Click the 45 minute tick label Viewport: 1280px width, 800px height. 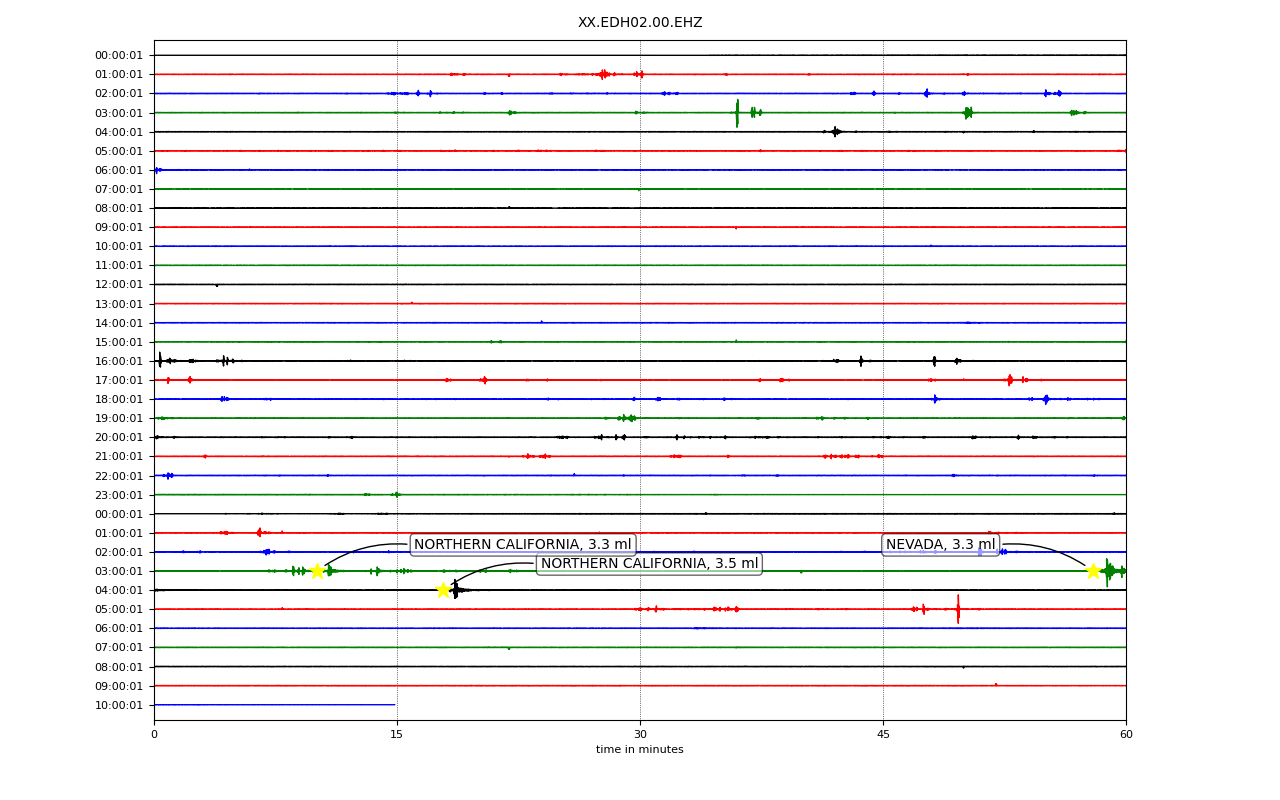[x=883, y=734]
